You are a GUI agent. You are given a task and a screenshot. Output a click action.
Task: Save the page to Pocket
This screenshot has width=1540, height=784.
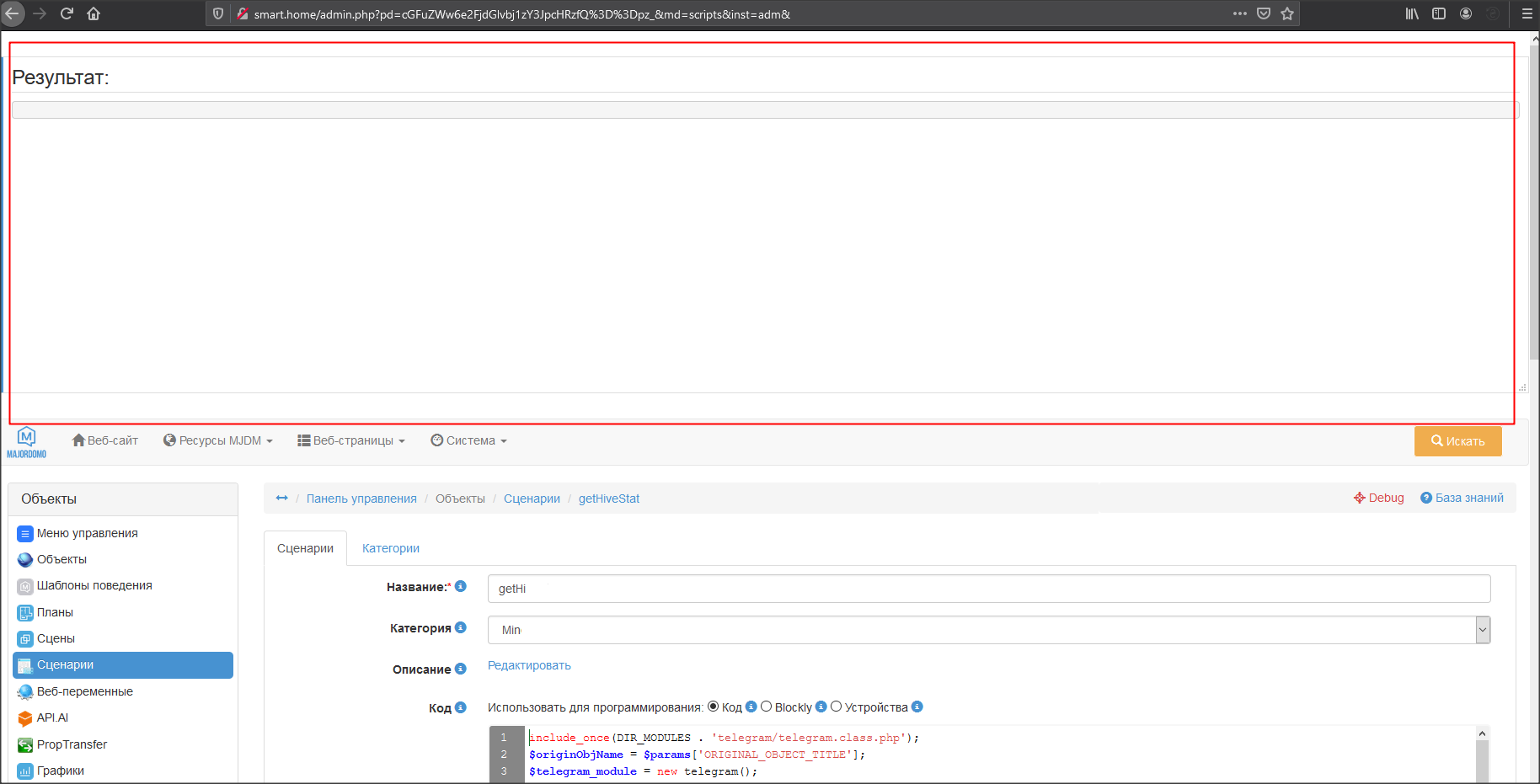pos(1264,13)
